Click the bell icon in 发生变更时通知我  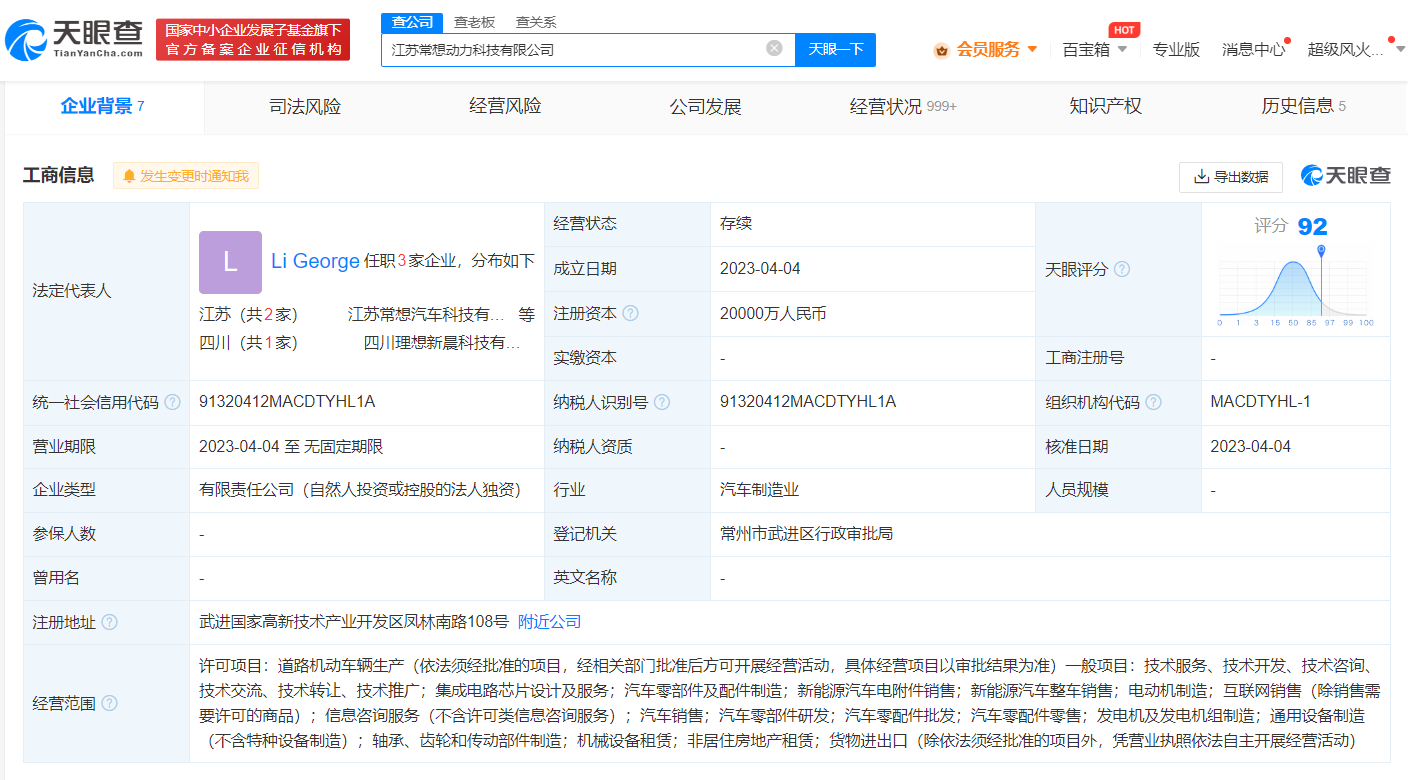coord(129,176)
